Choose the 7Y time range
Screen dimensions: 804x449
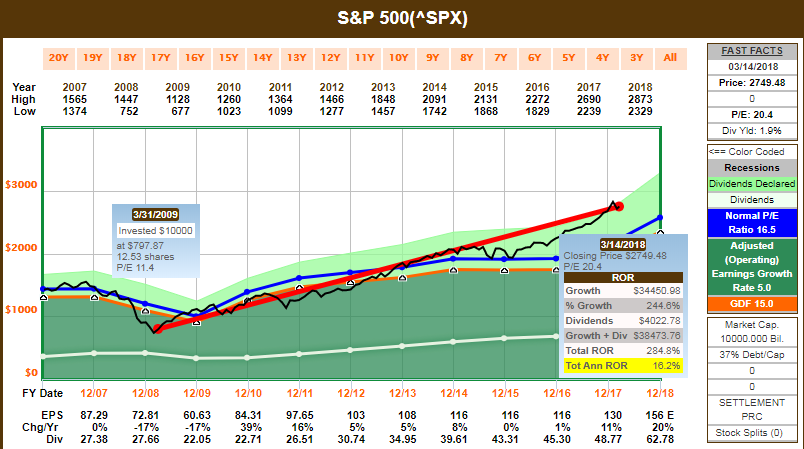point(500,58)
